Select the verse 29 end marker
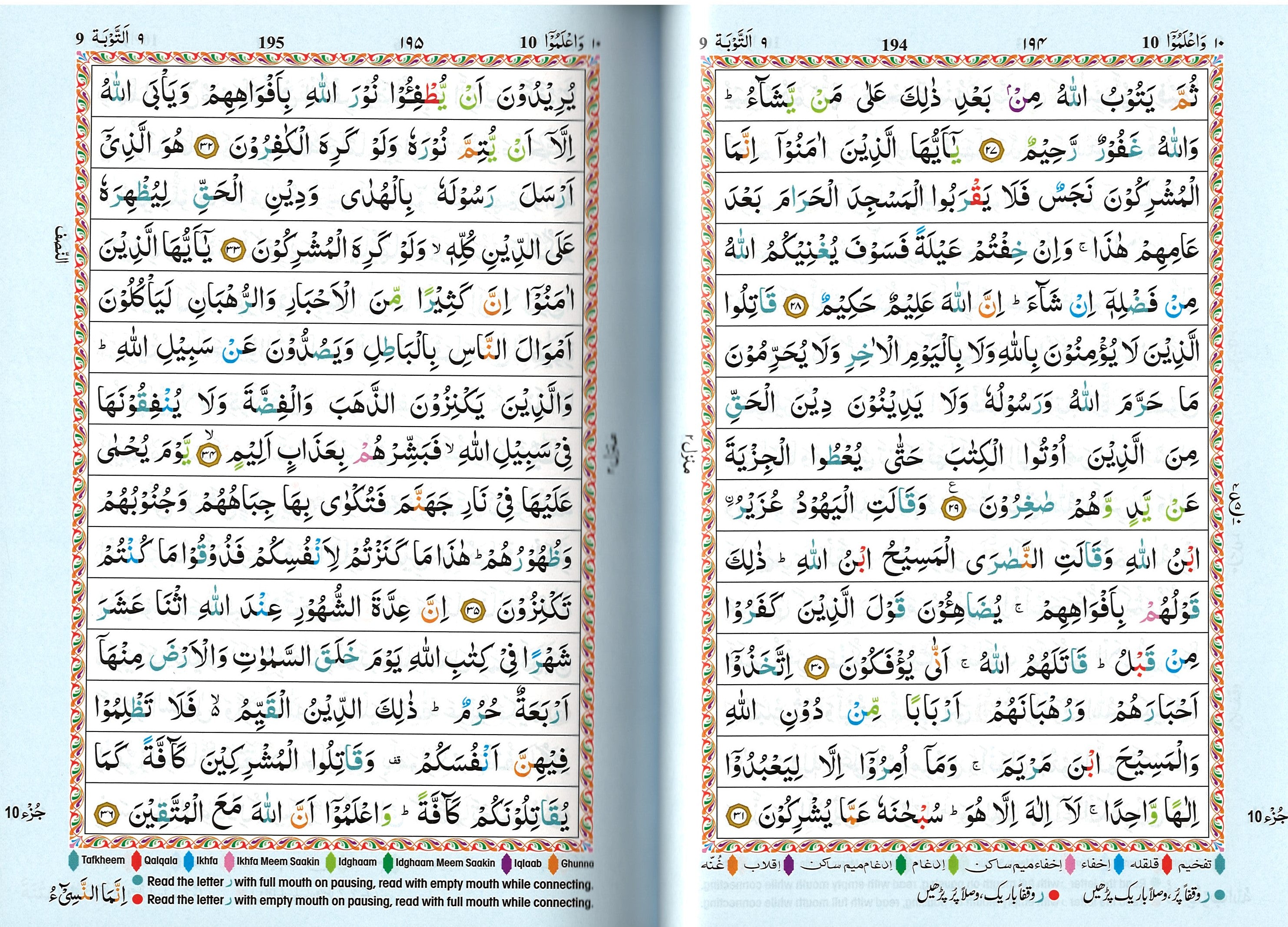The width and height of the screenshot is (1288, 927). (x=954, y=509)
